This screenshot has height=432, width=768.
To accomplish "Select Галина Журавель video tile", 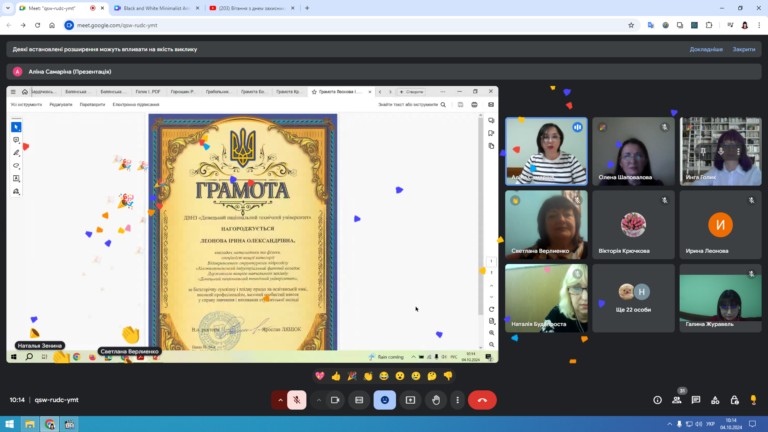I will tap(720, 298).
